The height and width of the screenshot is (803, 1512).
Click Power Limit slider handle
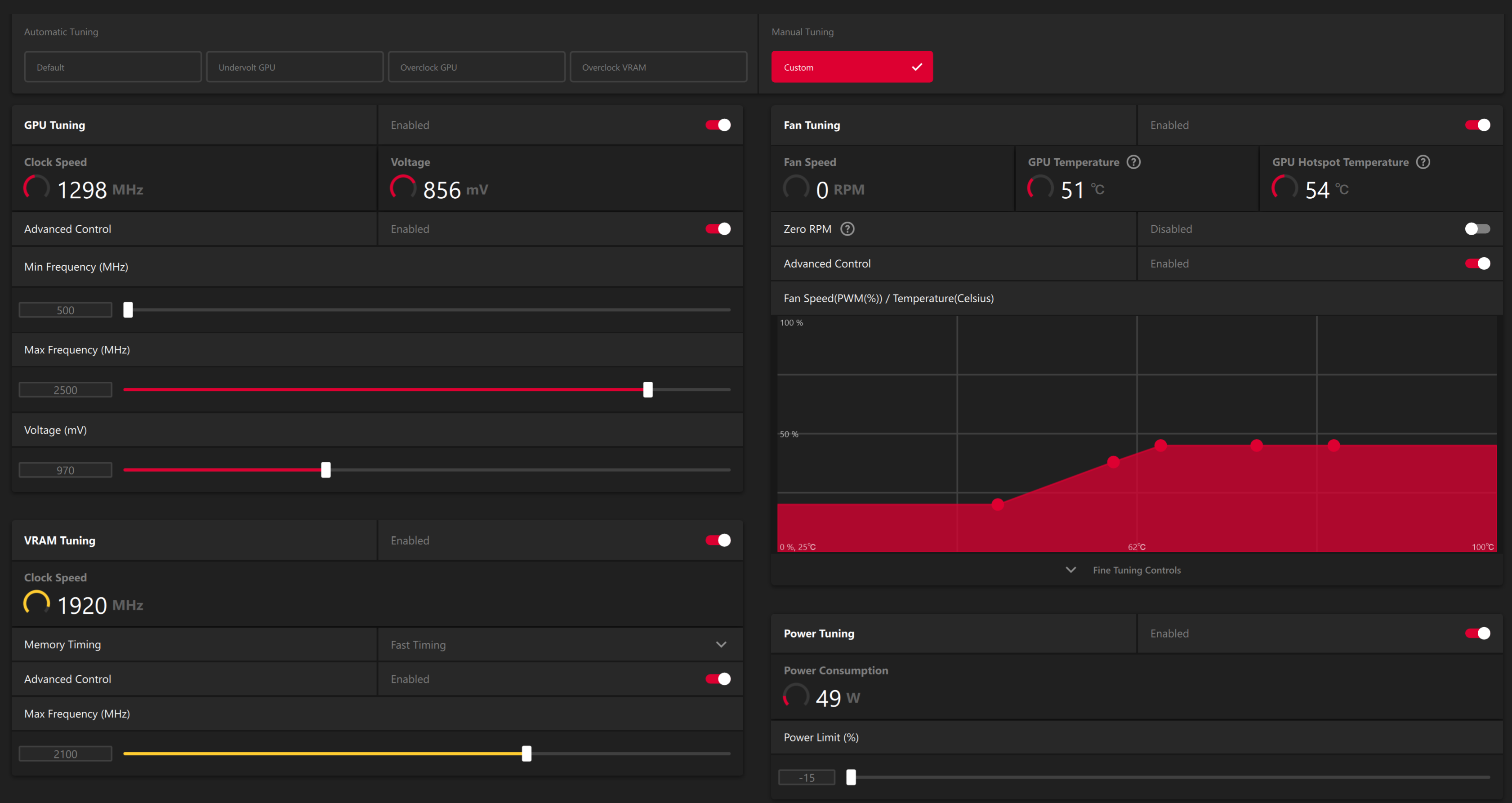point(851,777)
